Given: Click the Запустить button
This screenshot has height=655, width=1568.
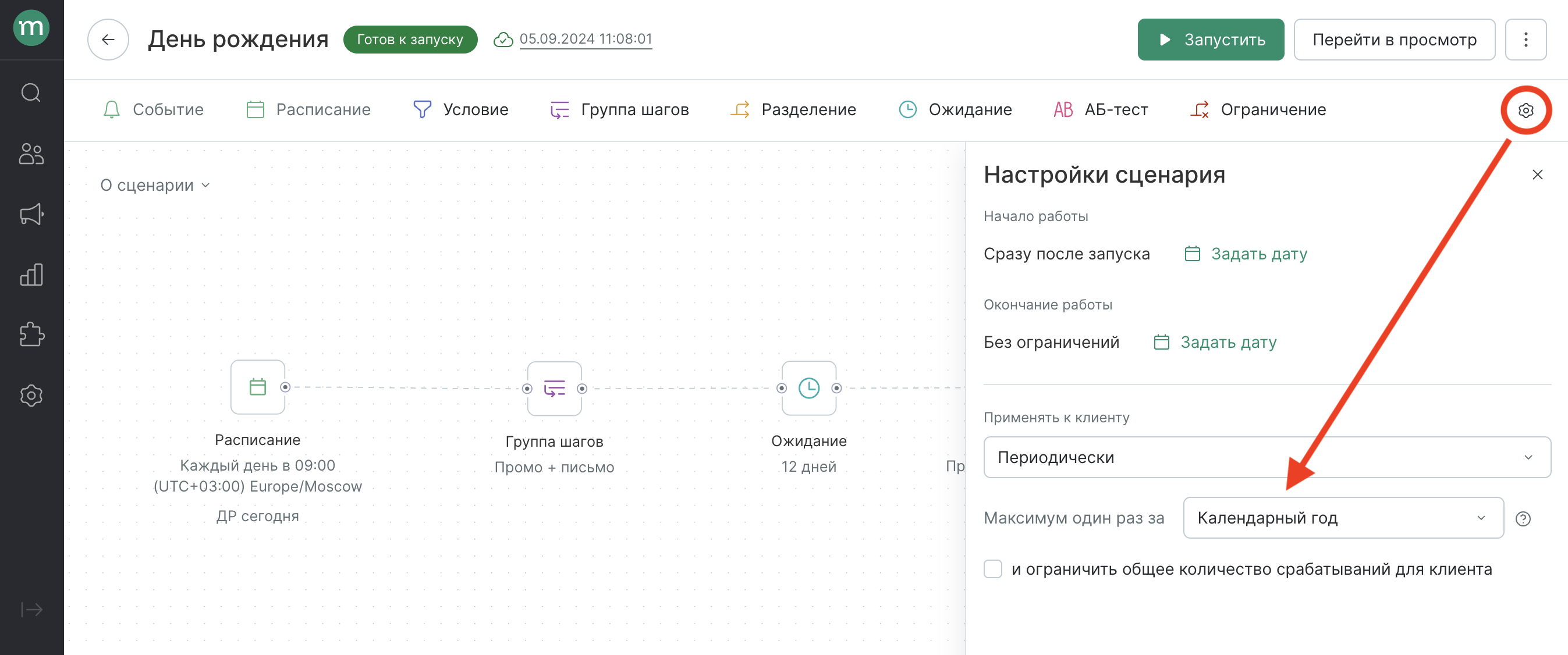Looking at the screenshot, I should pyautogui.click(x=1210, y=40).
